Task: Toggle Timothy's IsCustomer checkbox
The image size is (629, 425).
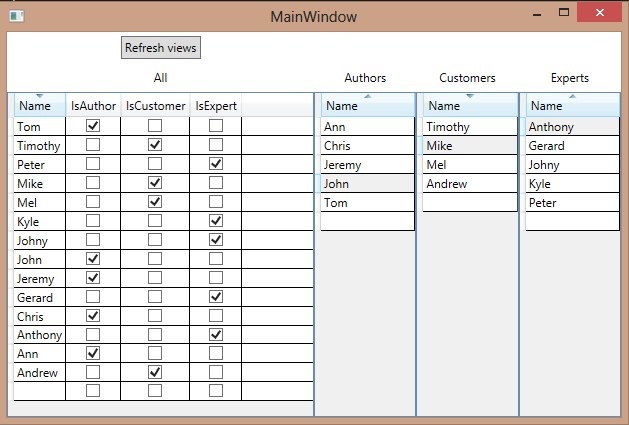Action: (x=155, y=145)
